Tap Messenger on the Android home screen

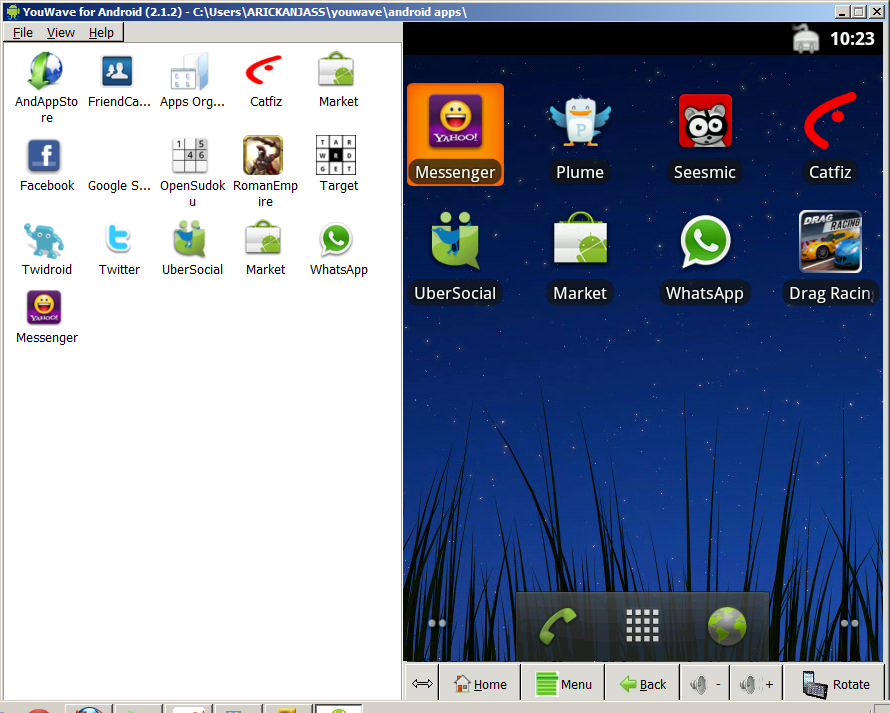tap(455, 135)
